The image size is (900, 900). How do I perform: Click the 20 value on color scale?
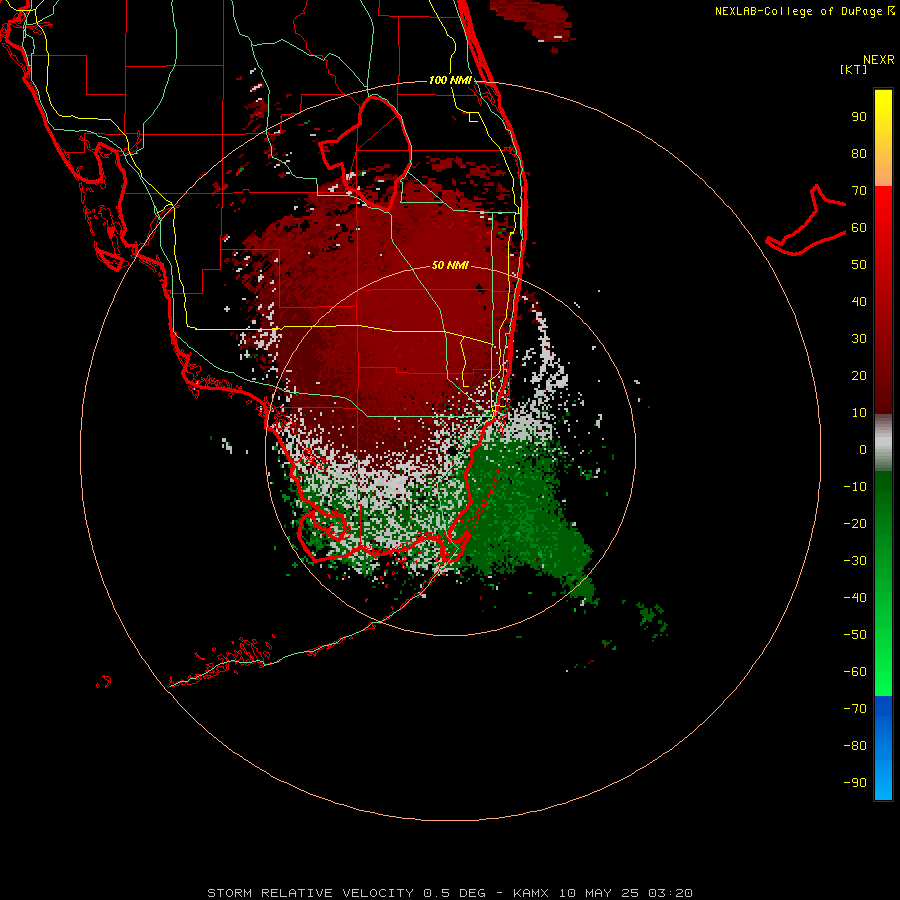coord(859,375)
